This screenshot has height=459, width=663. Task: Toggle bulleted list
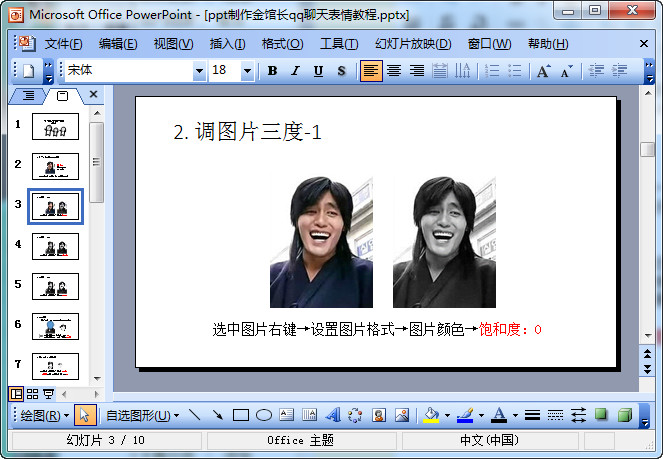515,71
